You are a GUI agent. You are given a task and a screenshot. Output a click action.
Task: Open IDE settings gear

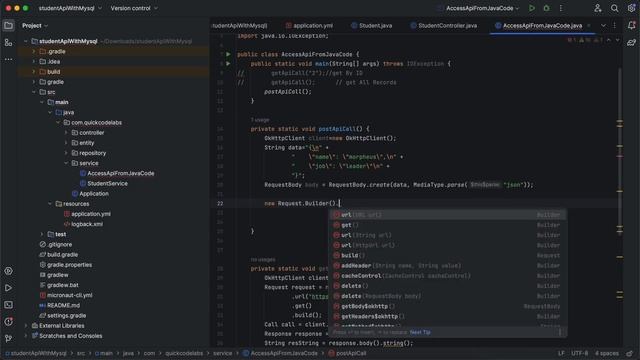(x=631, y=8)
